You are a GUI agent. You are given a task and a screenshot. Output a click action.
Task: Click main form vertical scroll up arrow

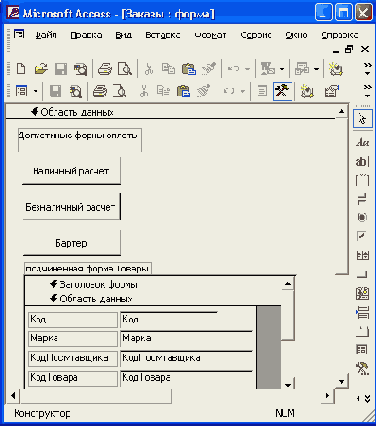pos(341,111)
